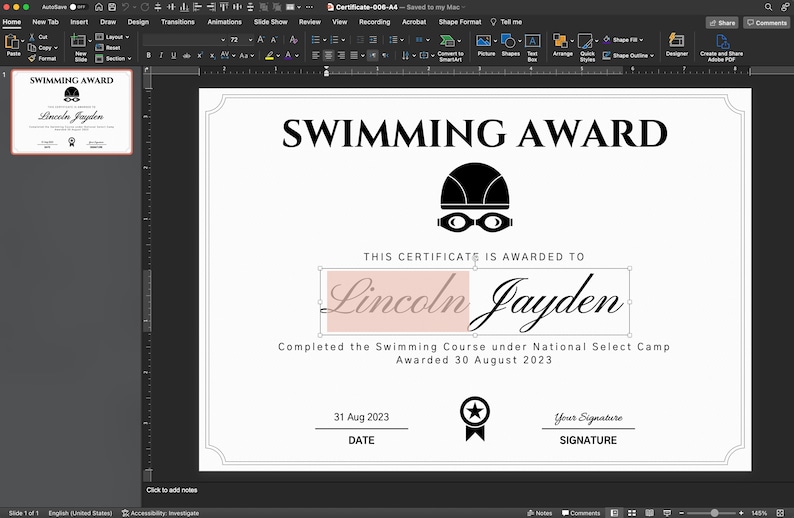Select slide 1 thumbnail

point(72,112)
